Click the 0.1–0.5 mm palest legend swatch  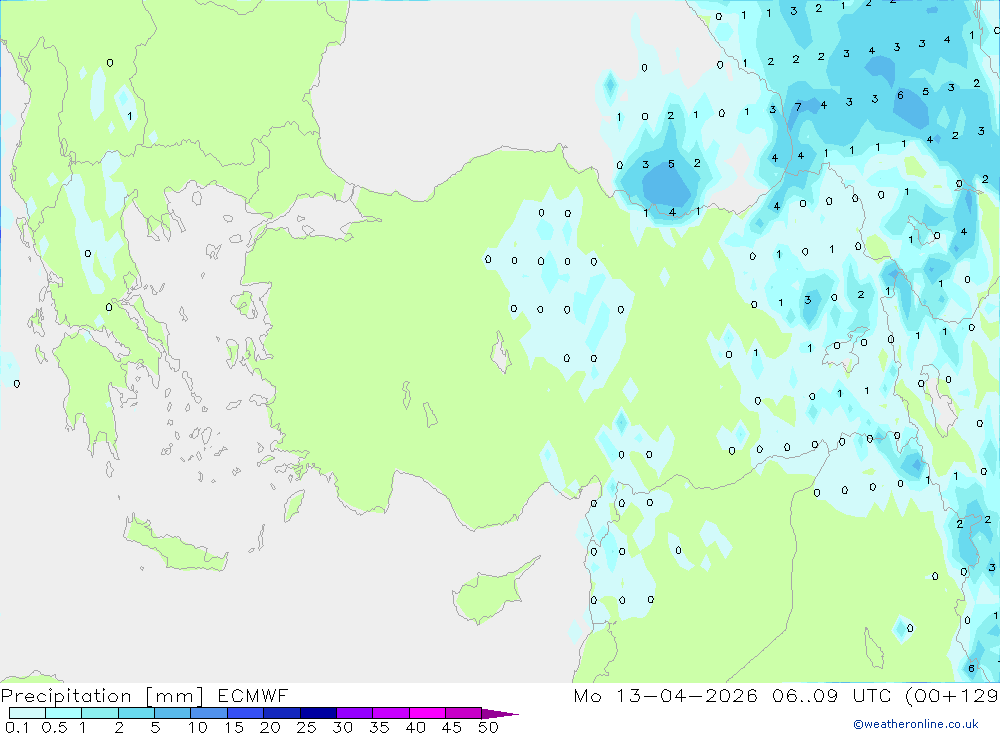[x=27, y=713]
